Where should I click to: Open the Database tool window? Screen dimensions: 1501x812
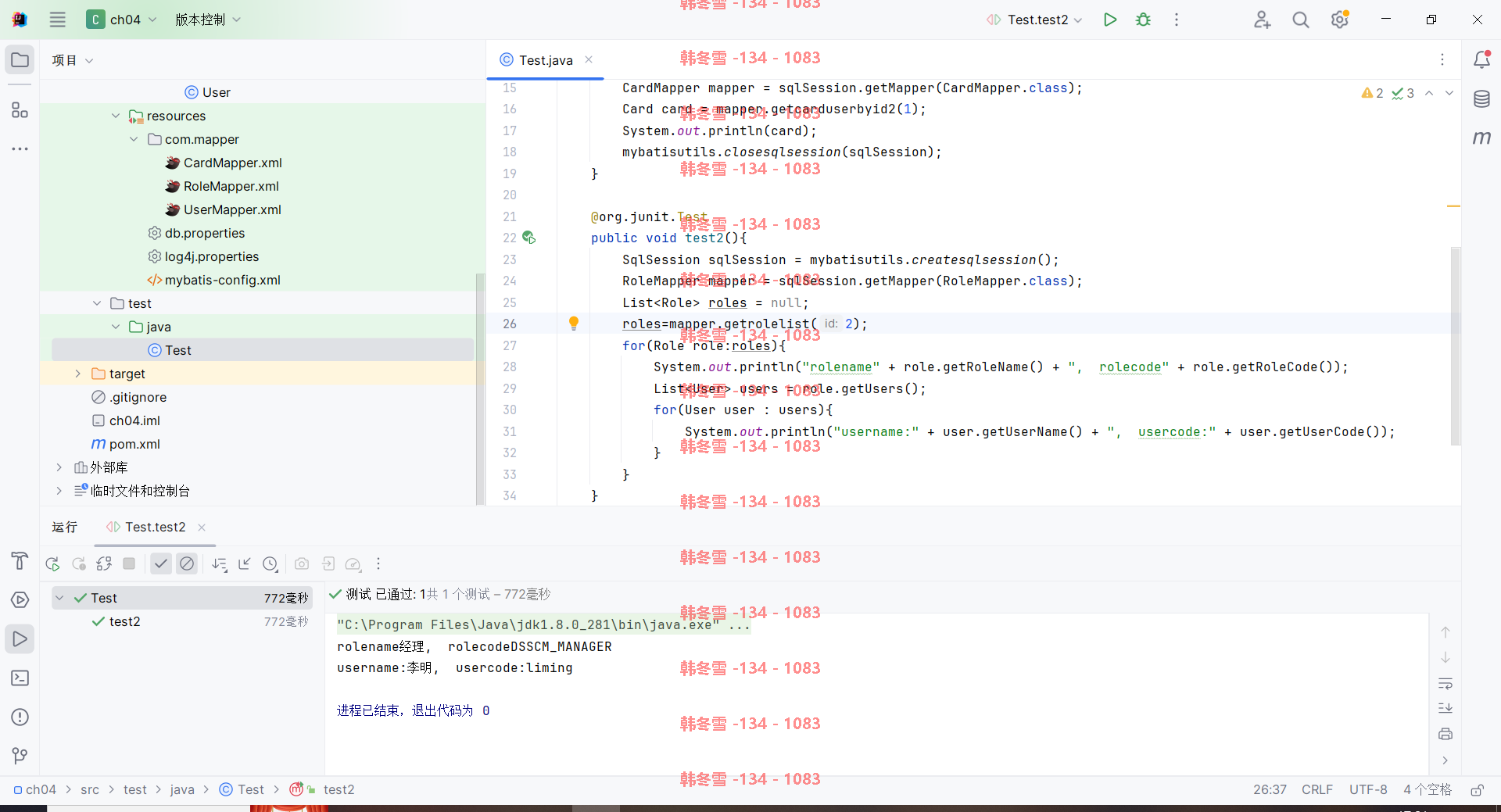coord(1481,99)
